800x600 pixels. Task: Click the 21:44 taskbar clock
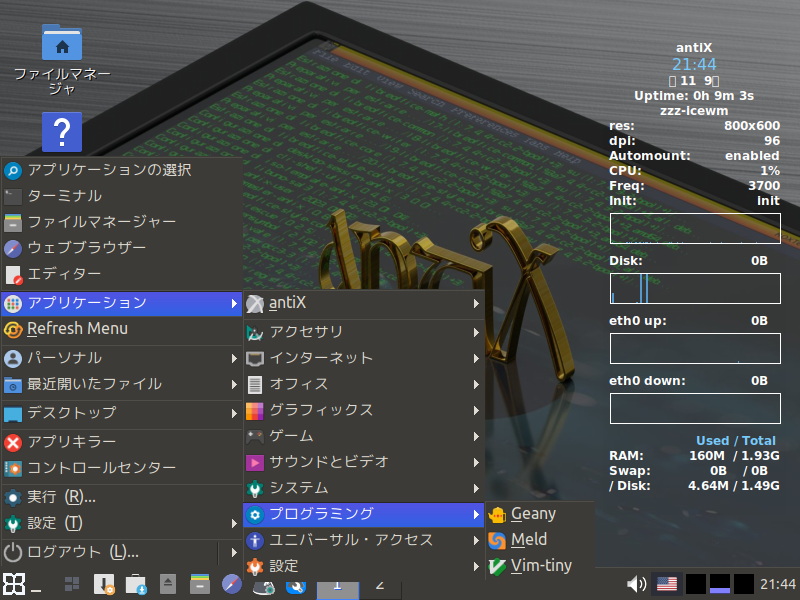click(778, 584)
